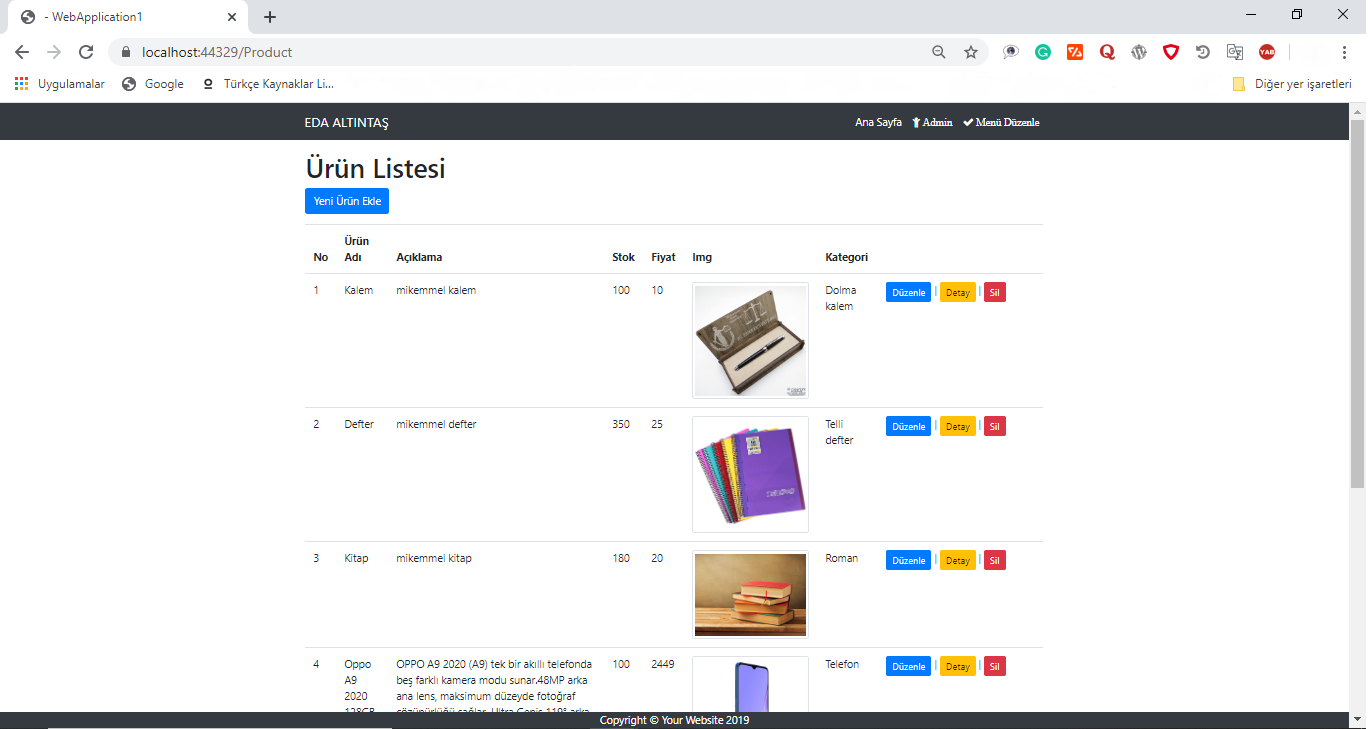Open the YAB extension icon

pyautogui.click(x=1267, y=51)
